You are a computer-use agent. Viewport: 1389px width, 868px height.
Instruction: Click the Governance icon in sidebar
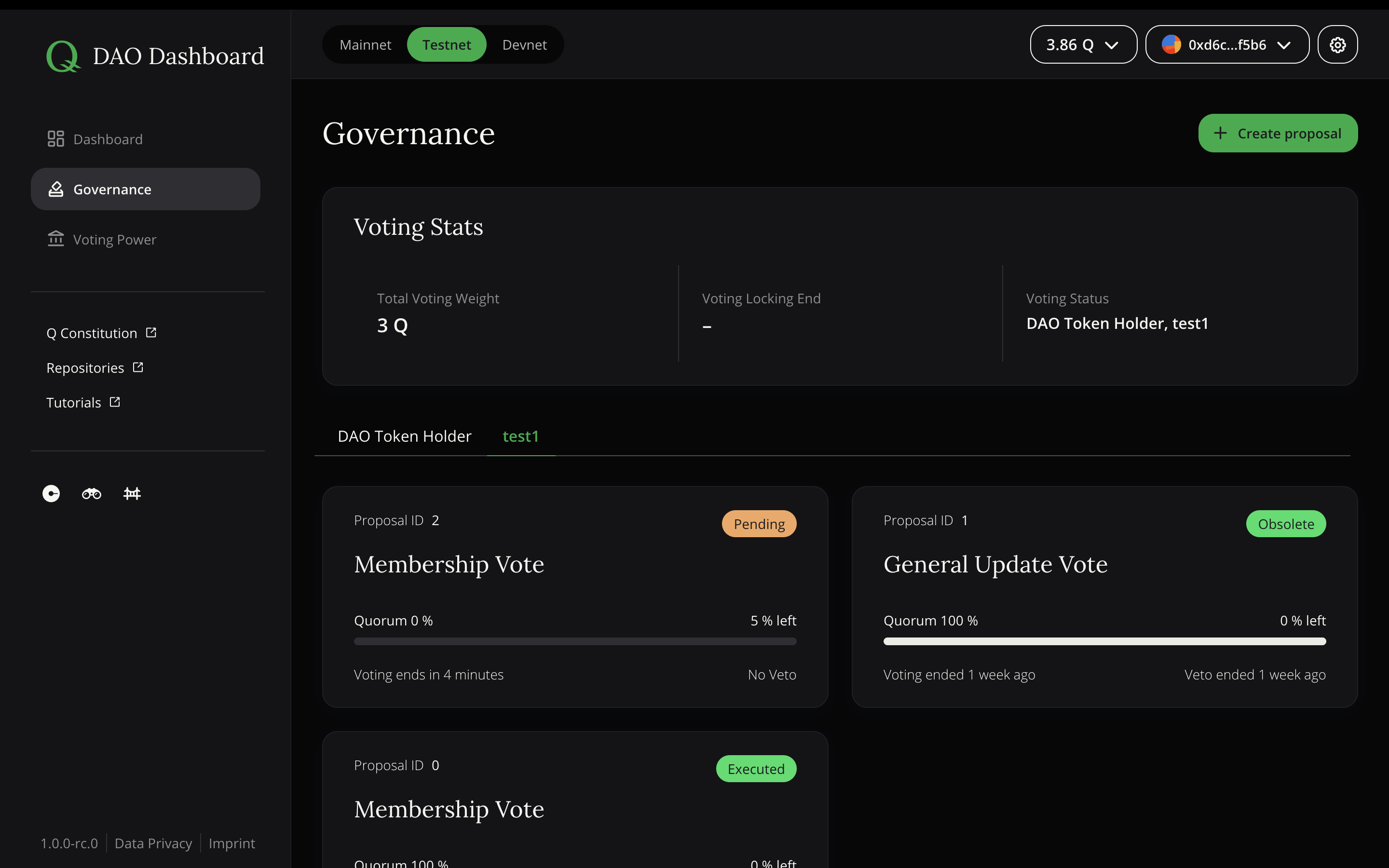[x=55, y=188]
